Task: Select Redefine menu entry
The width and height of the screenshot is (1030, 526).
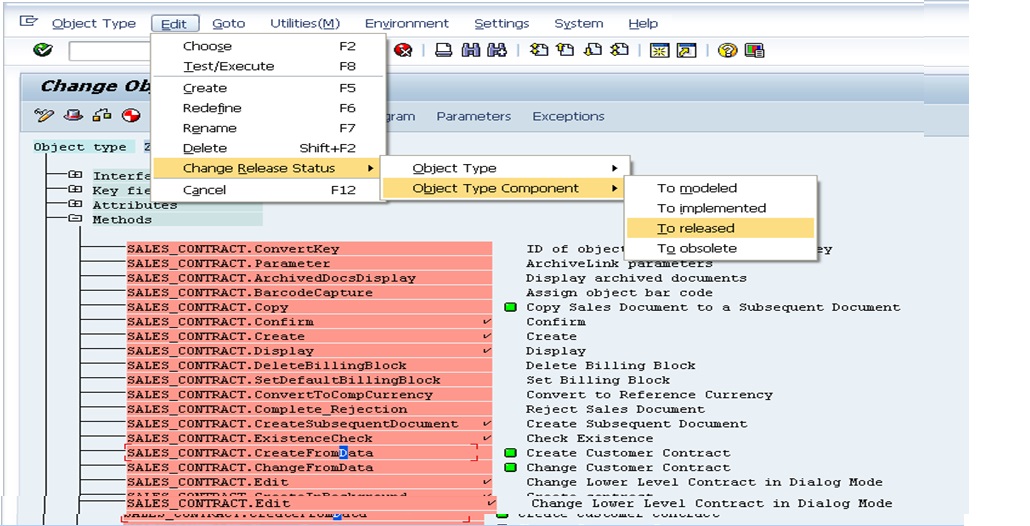Action: tap(269, 108)
